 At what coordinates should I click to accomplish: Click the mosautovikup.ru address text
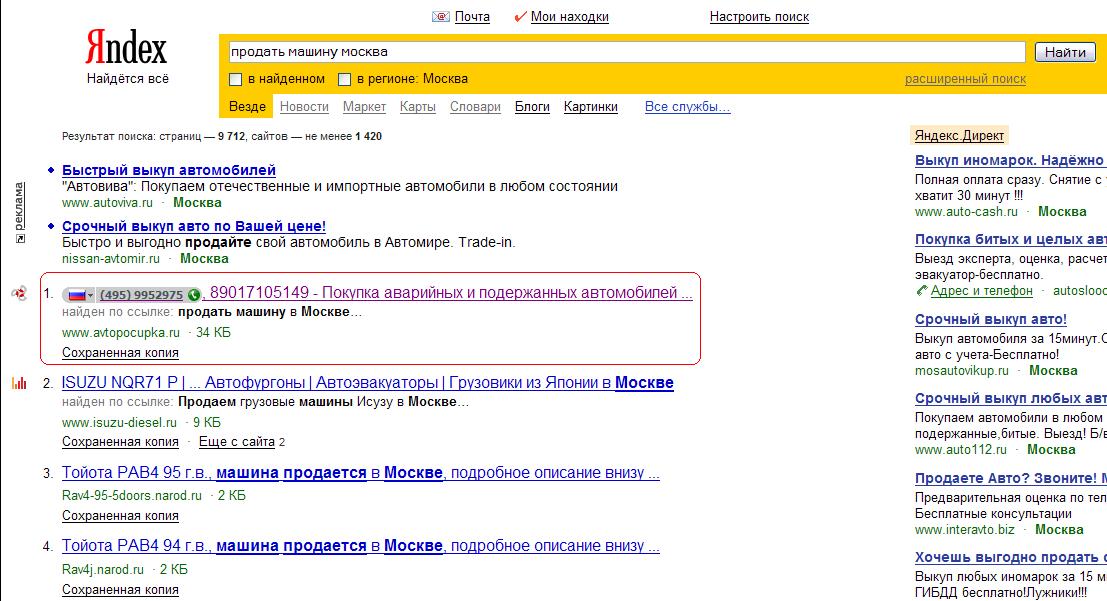pos(962,371)
